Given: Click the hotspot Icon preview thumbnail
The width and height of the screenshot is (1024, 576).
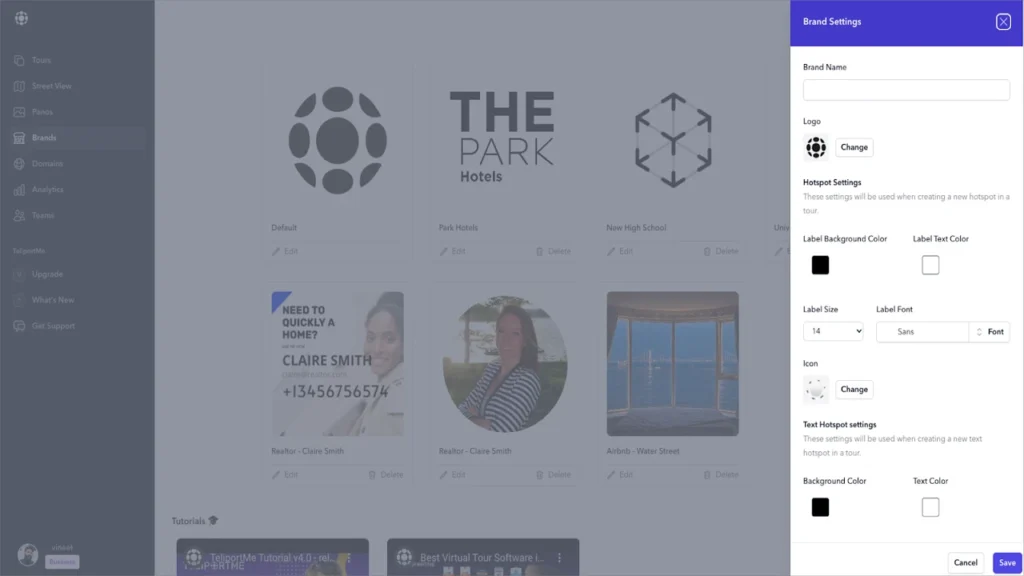Looking at the screenshot, I should pos(816,390).
